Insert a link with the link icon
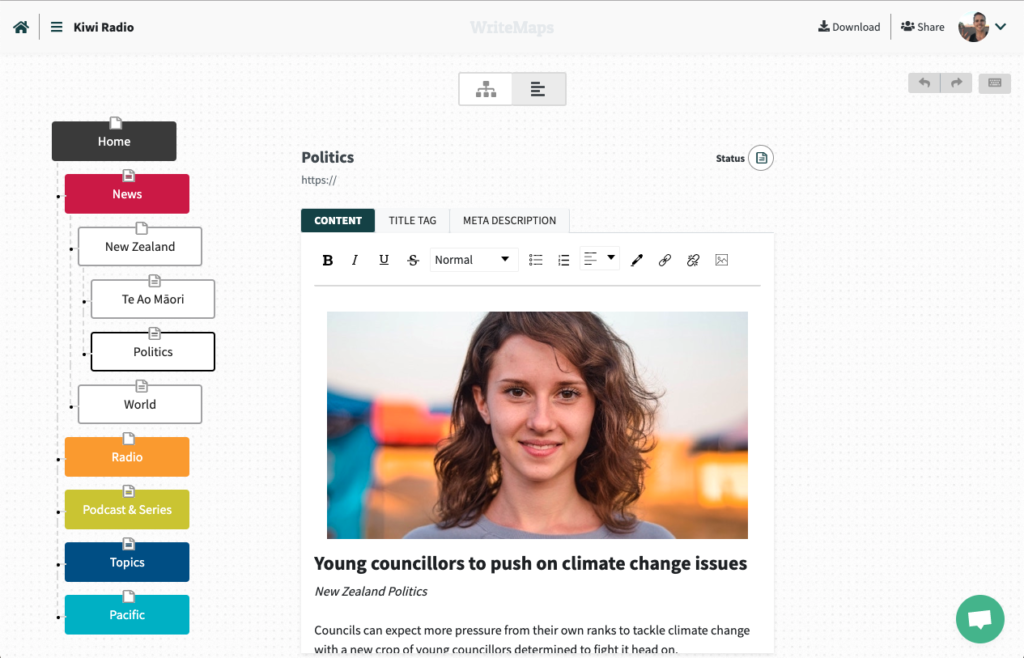The width and height of the screenshot is (1024, 658). pyautogui.click(x=664, y=260)
